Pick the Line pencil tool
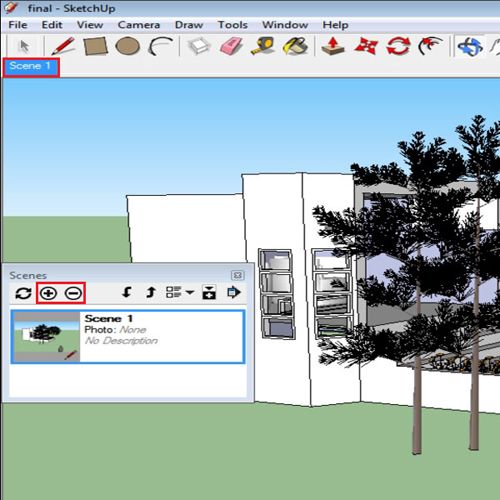This screenshot has height=500, width=500. coord(63,46)
